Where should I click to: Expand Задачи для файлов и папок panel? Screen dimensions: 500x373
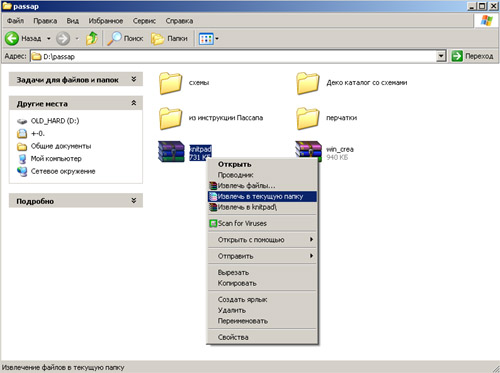coord(134,79)
